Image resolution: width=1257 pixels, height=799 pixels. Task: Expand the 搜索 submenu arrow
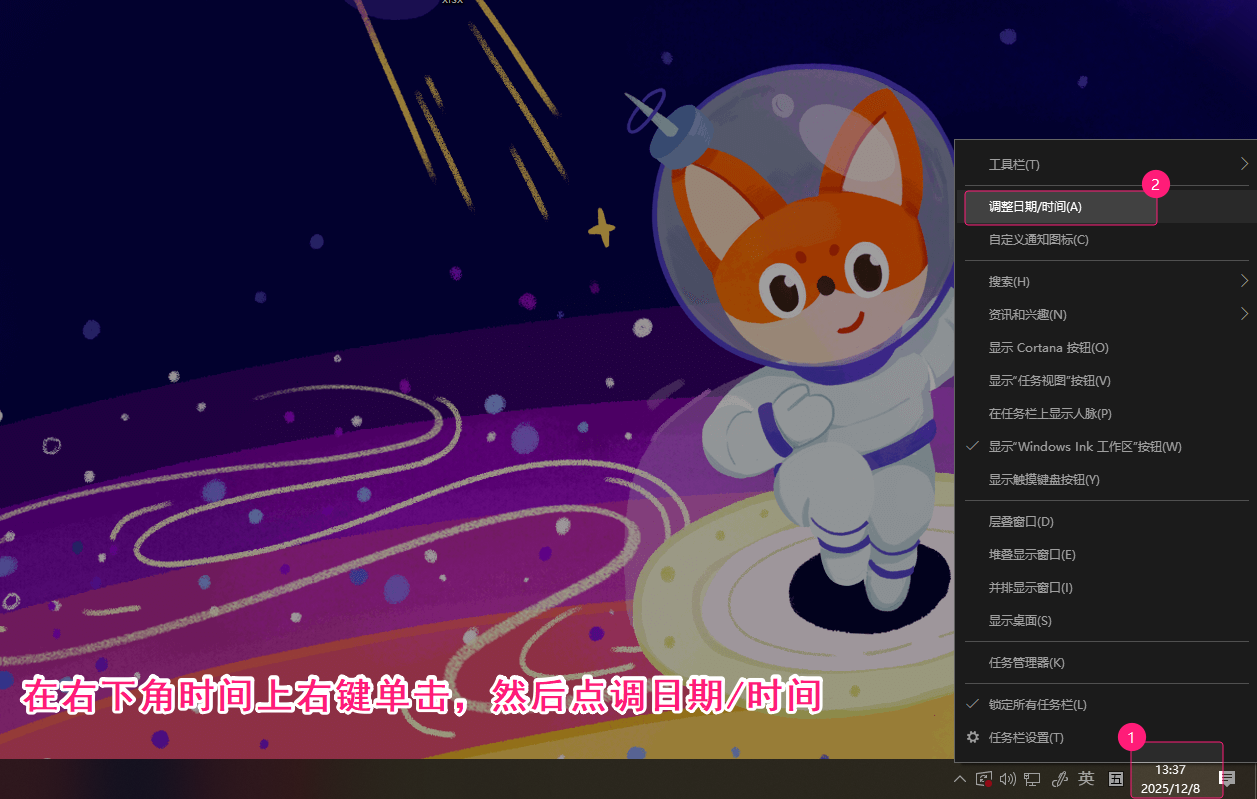pos(1244,281)
